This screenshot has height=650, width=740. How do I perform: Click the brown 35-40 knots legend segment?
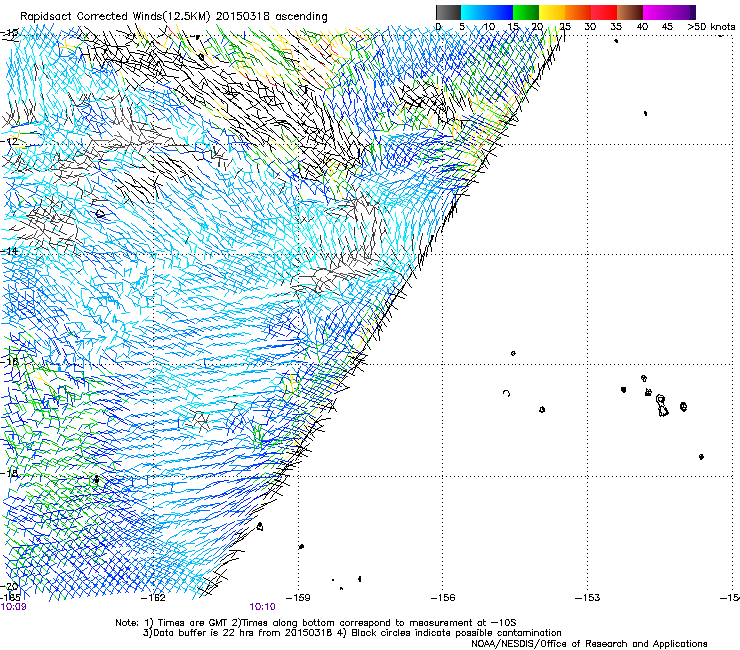[630, 12]
